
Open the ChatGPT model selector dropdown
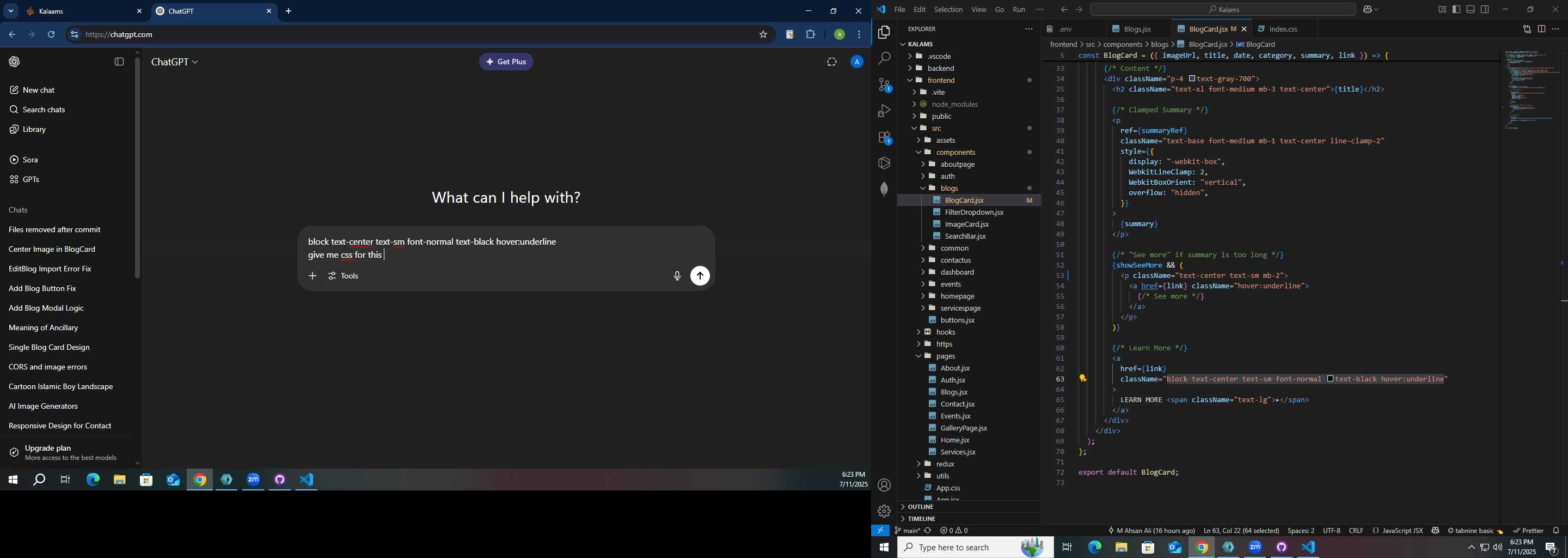[x=174, y=62]
